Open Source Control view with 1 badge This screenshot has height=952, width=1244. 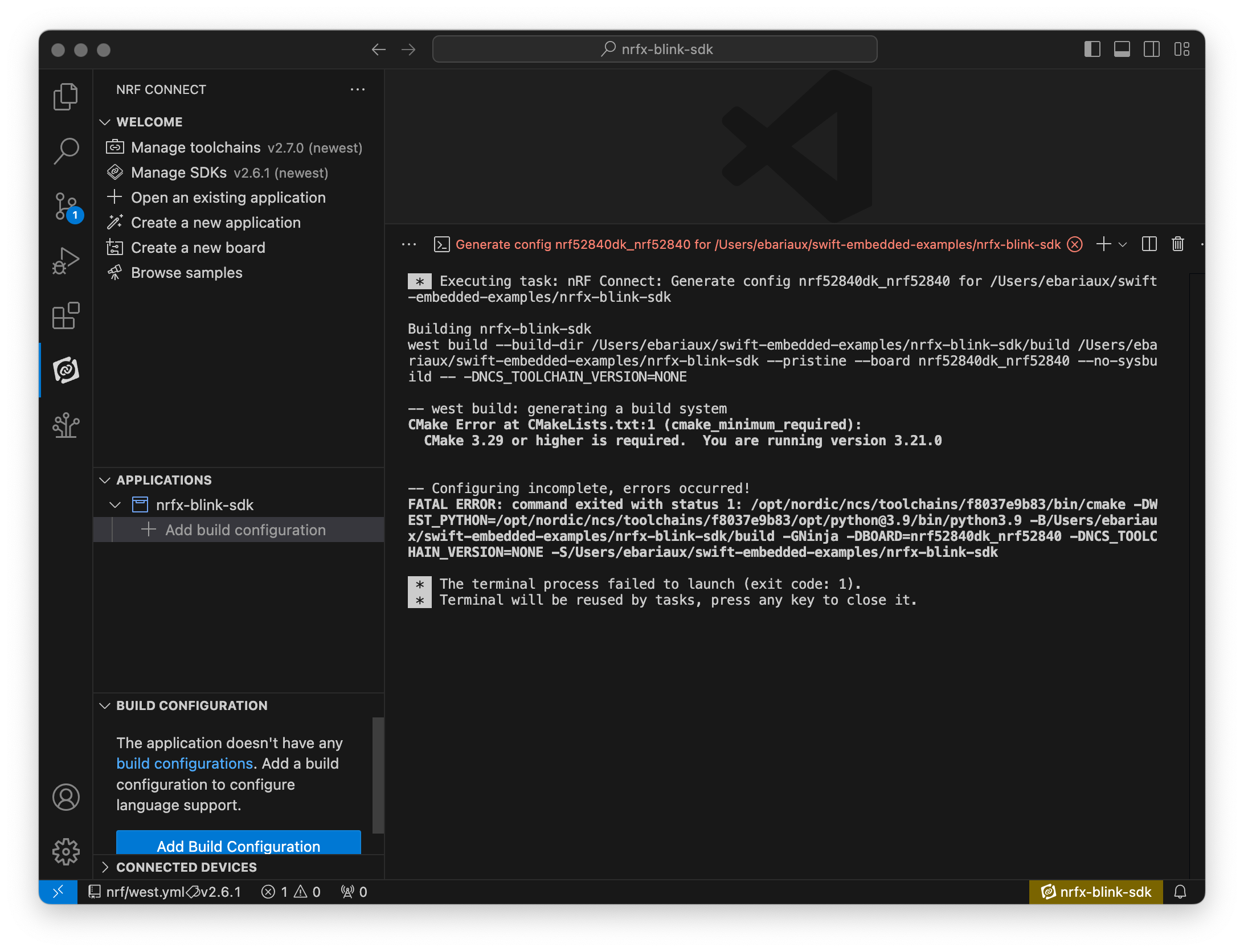(x=66, y=207)
